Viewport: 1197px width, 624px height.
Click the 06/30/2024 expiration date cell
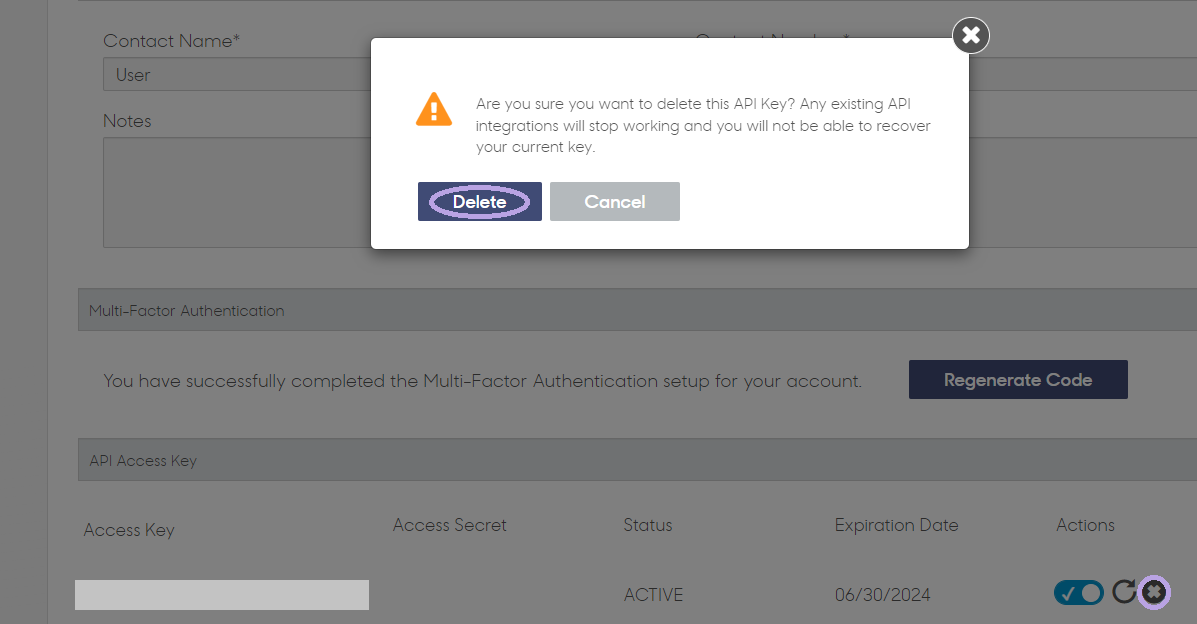[x=882, y=595]
